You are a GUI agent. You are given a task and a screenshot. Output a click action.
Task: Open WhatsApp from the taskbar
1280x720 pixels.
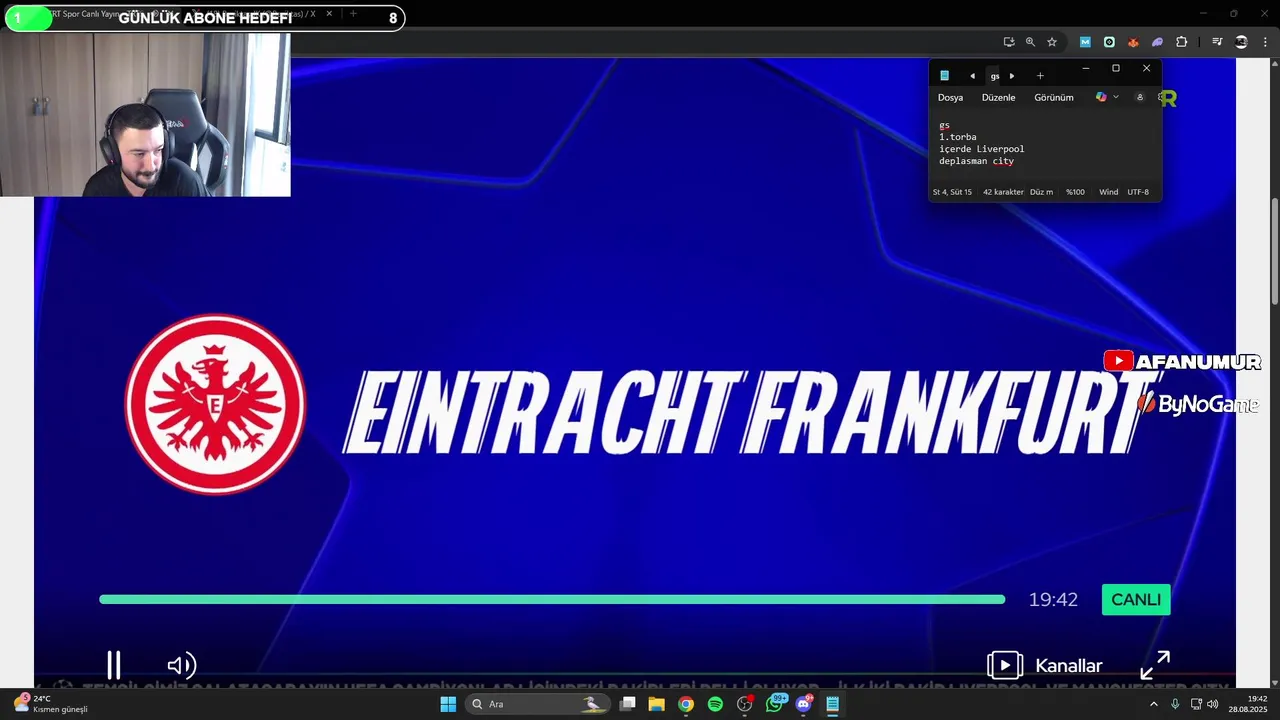pos(774,704)
